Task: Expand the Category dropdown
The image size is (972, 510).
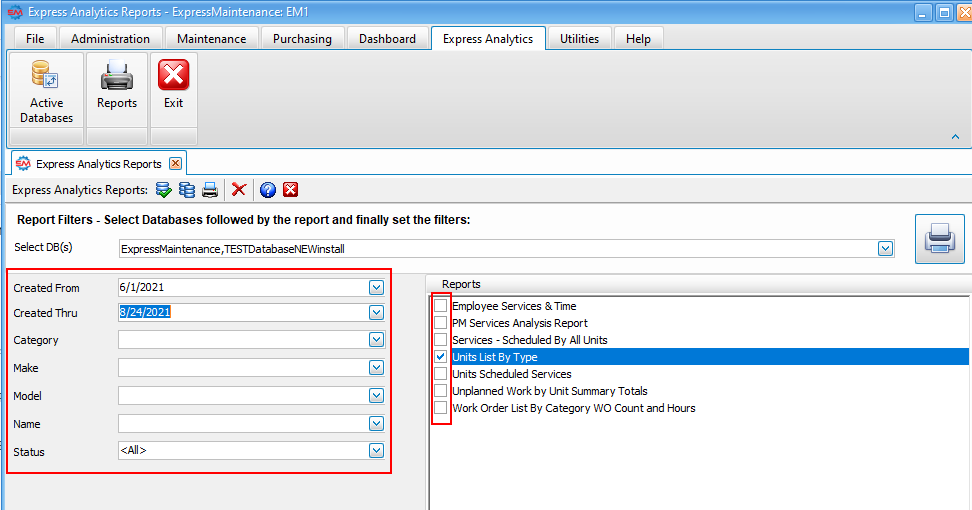Action: 376,340
